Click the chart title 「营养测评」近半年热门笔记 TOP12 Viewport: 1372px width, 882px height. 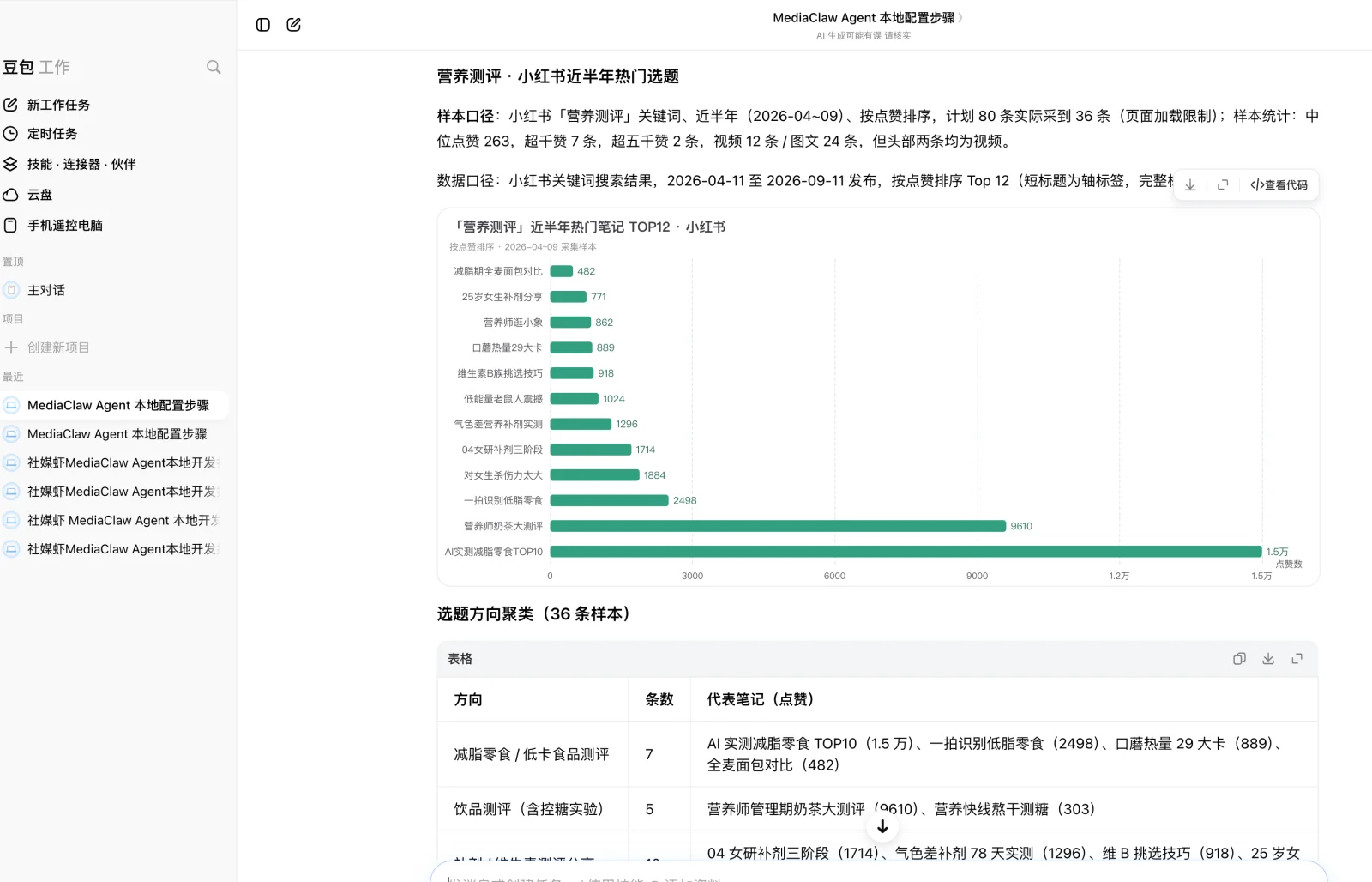(587, 227)
